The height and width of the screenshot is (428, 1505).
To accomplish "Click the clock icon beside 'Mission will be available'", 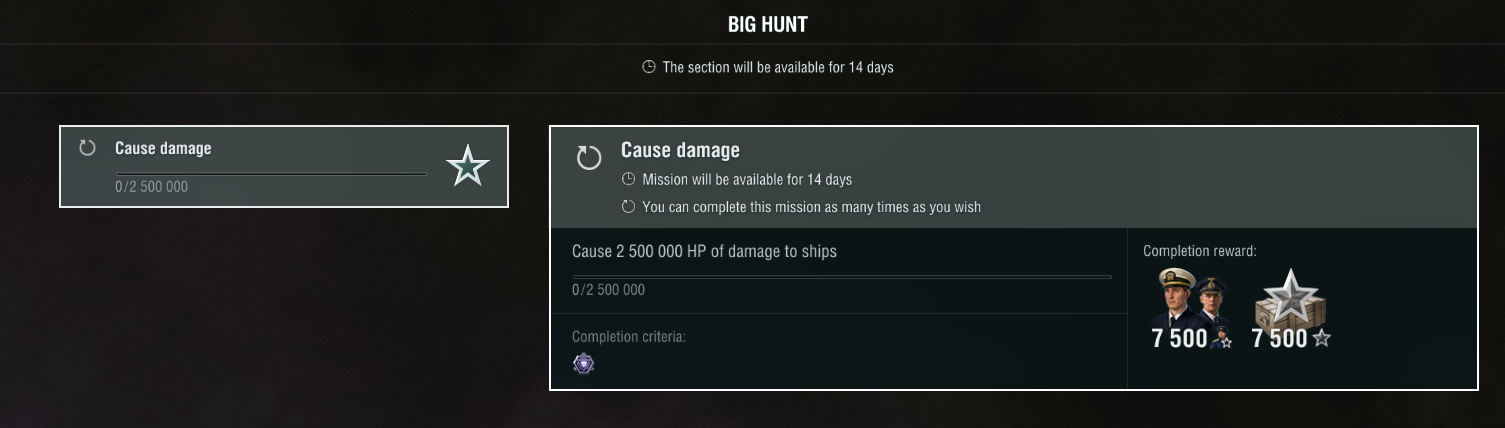I will click(628, 180).
